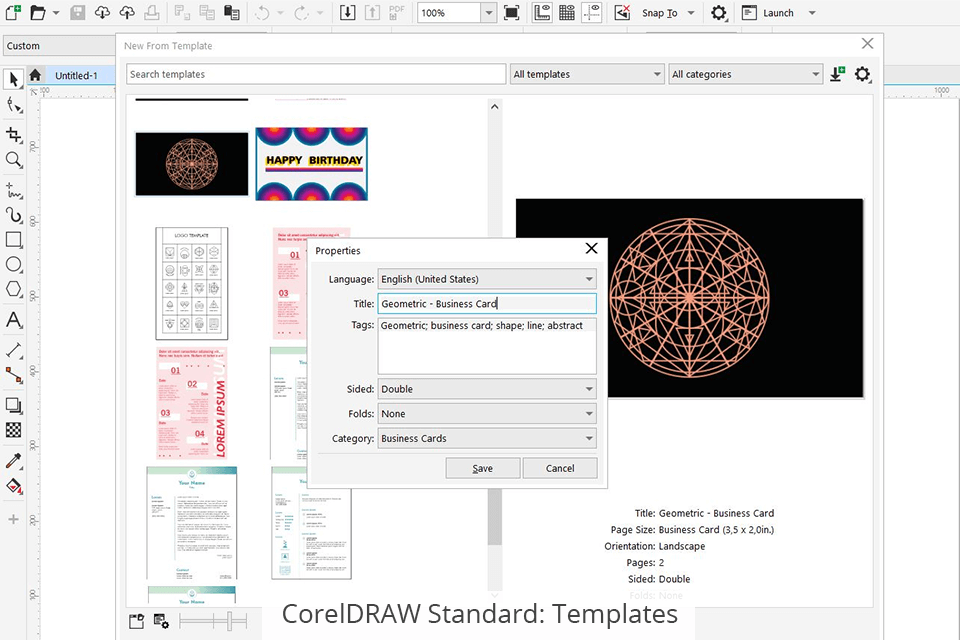The image size is (960, 640).
Task: Select the Artistic Media tool
Action: coord(13,215)
